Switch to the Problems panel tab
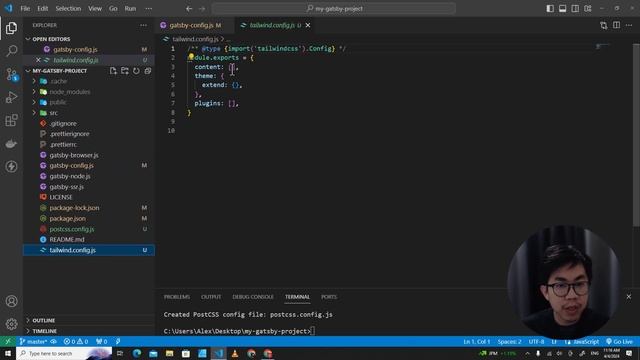This screenshot has width=640, height=360. coord(177,297)
